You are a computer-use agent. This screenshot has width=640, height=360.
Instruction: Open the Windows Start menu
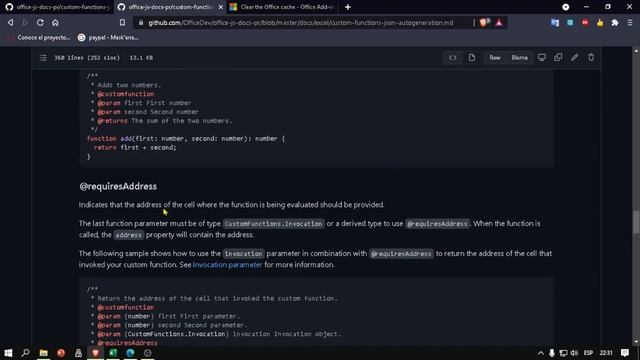tap(8, 353)
